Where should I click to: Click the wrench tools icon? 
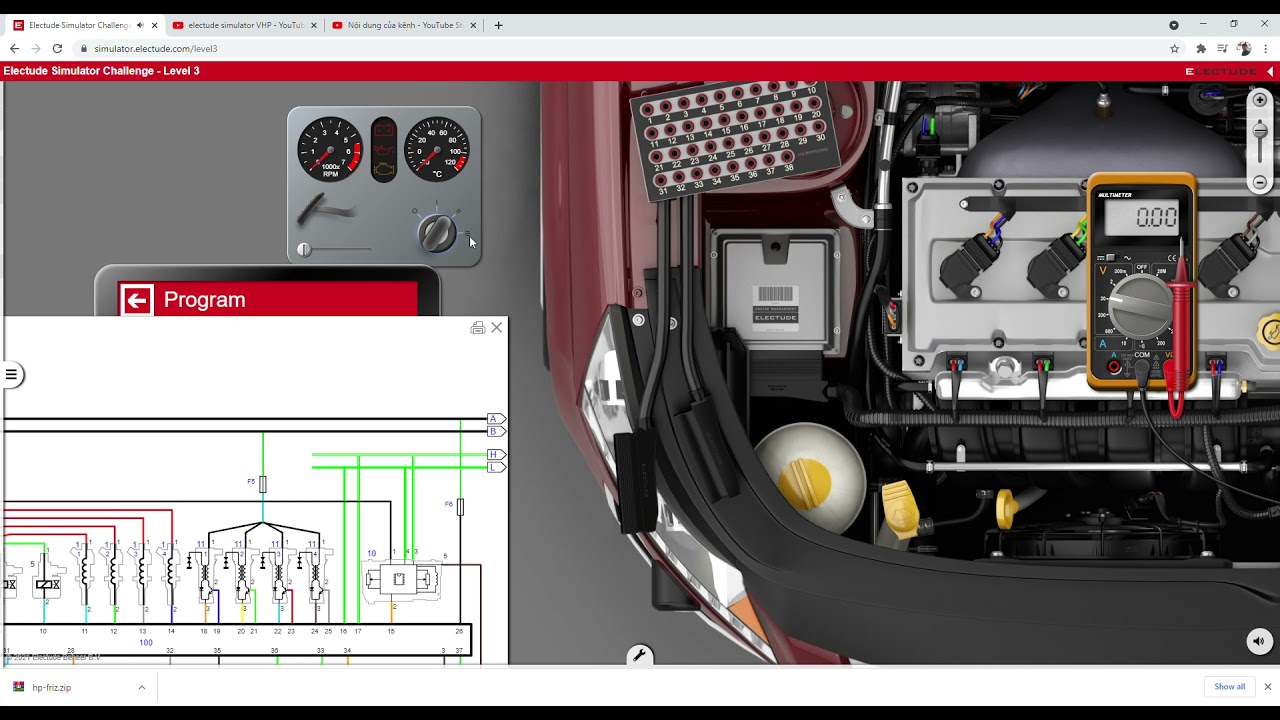pyautogui.click(x=640, y=656)
